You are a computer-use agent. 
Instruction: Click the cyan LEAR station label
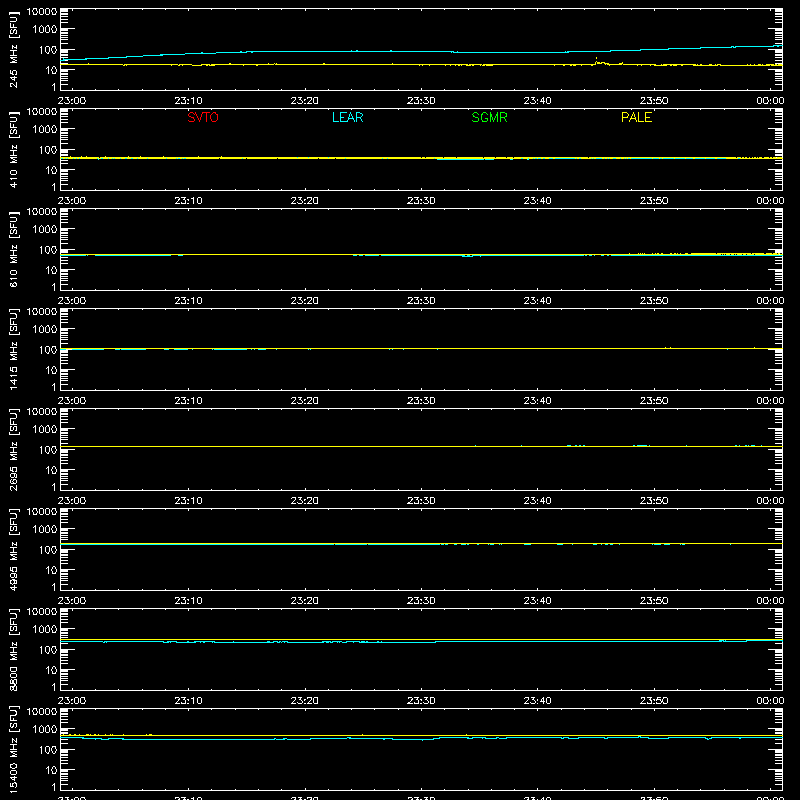(347, 117)
